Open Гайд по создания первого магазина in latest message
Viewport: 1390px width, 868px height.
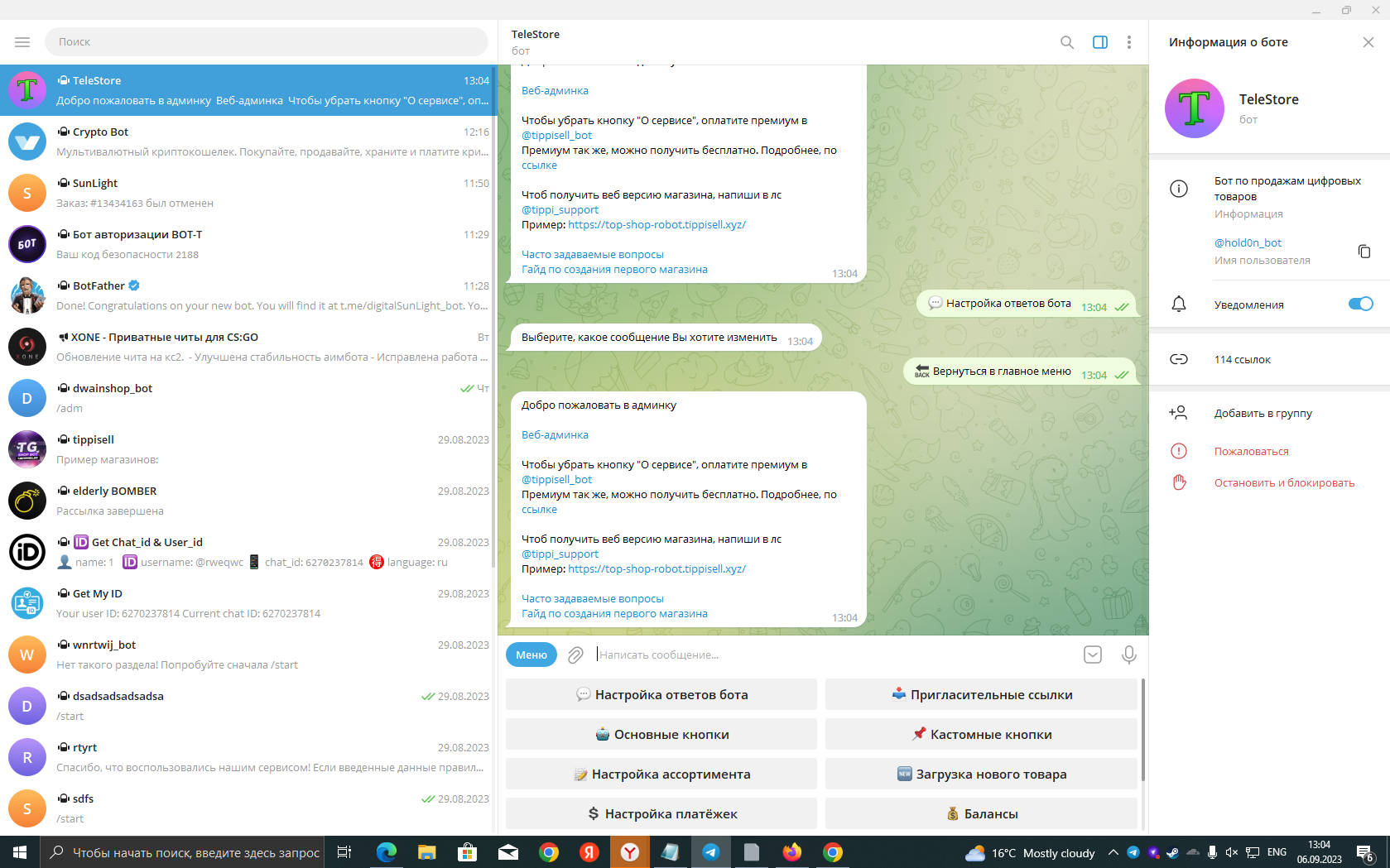[x=614, y=613]
